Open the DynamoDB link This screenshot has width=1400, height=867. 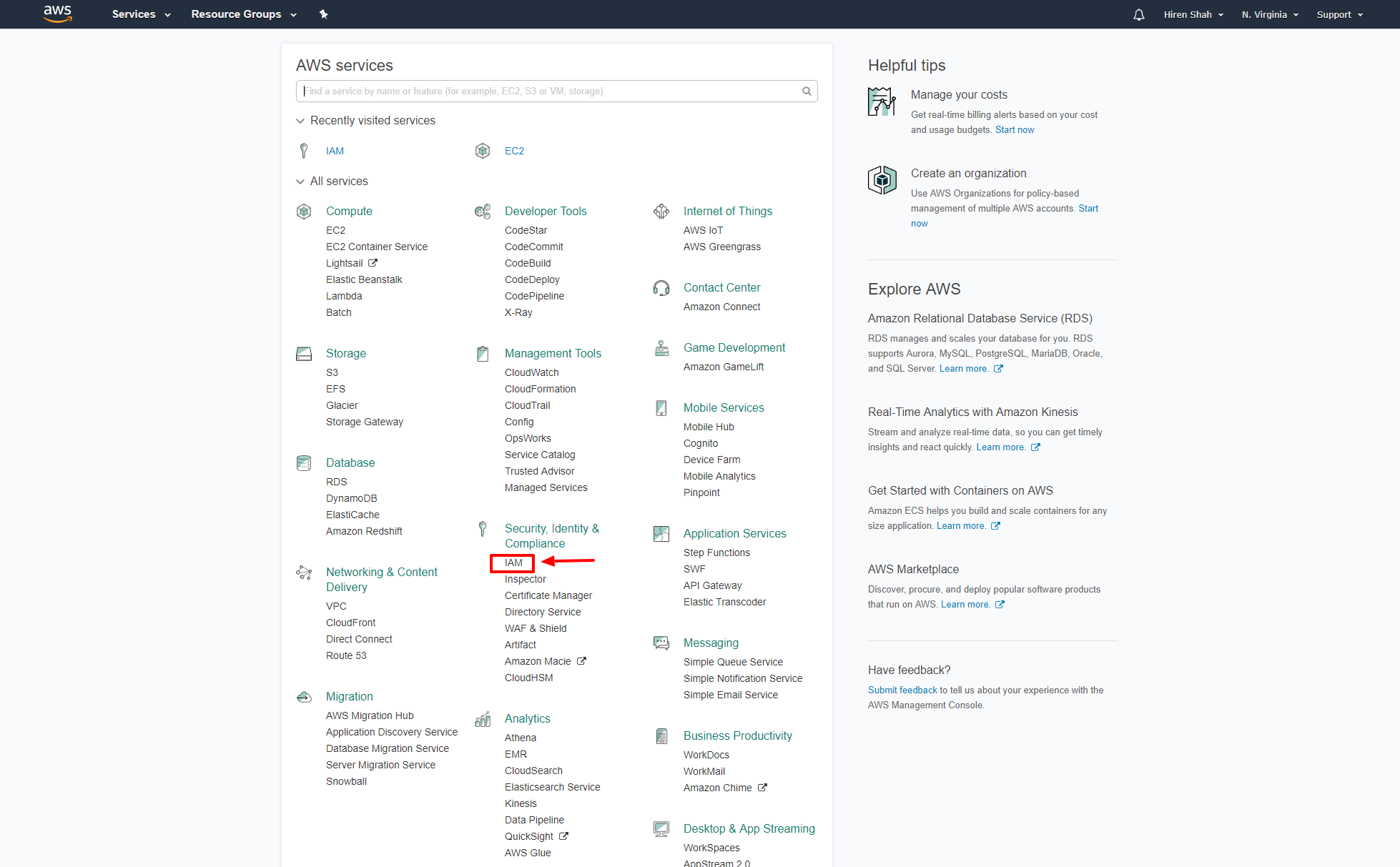(x=351, y=498)
